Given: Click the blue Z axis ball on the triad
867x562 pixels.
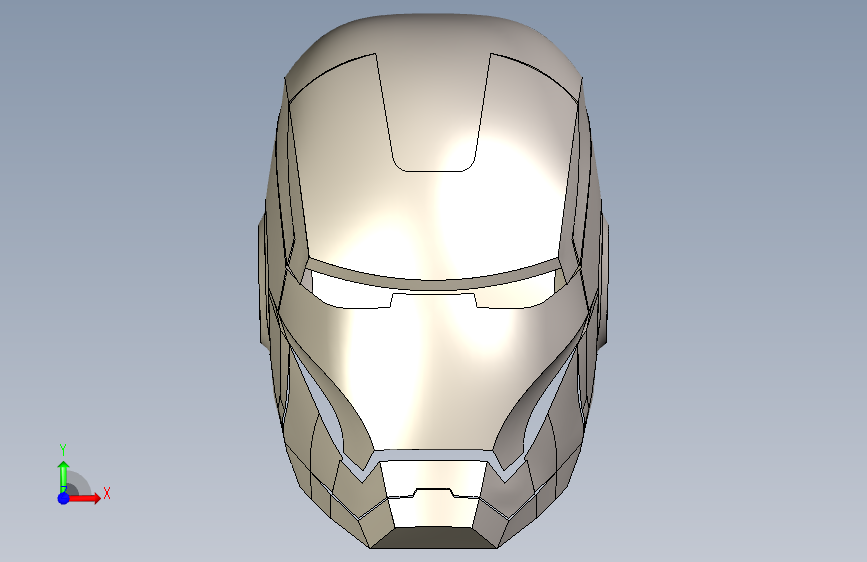Looking at the screenshot, I should pos(64,498).
